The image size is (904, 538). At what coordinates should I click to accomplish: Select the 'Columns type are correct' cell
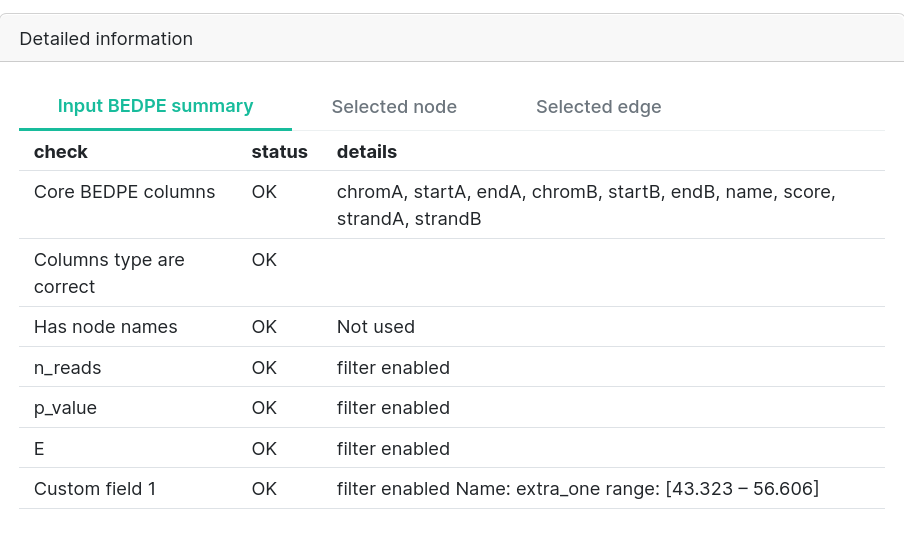click(109, 273)
